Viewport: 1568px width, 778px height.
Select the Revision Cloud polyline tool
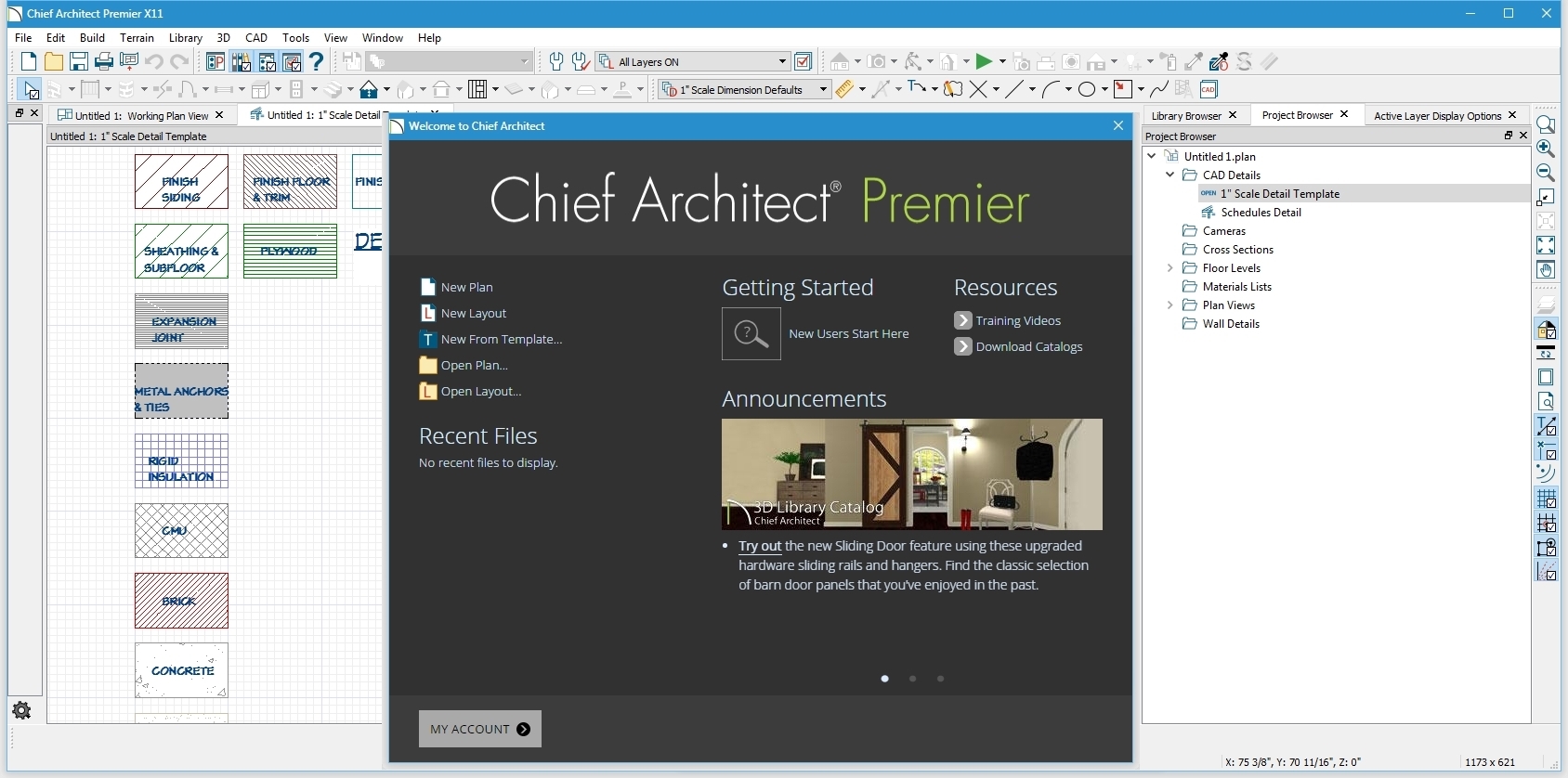tap(953, 89)
